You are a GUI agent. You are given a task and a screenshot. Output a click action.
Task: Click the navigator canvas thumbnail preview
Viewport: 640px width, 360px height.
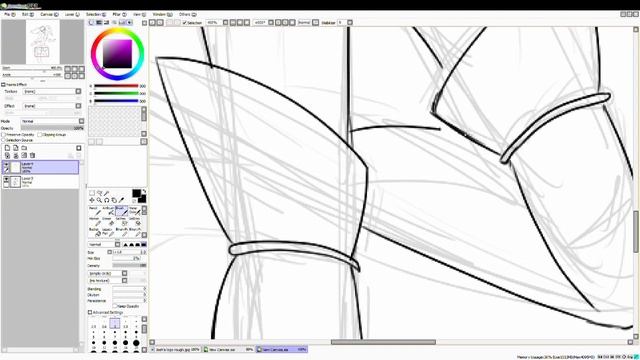(43, 42)
